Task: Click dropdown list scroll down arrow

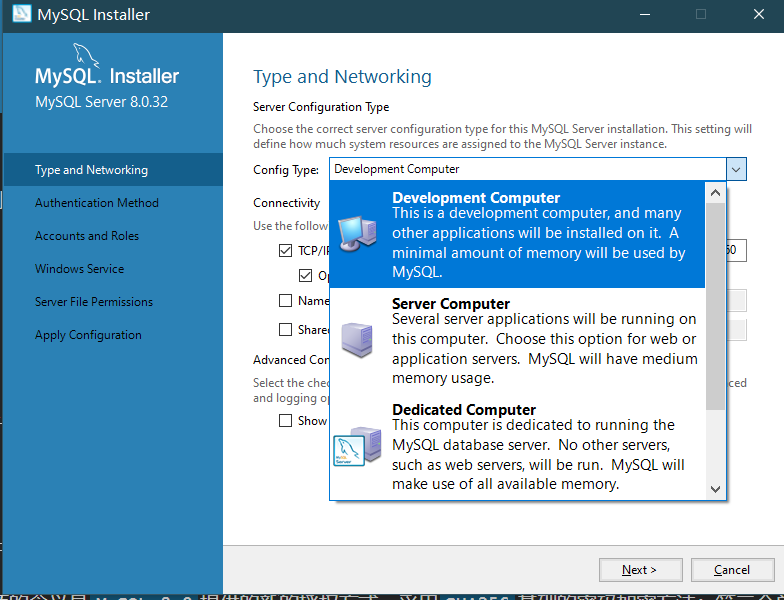Action: [716, 488]
